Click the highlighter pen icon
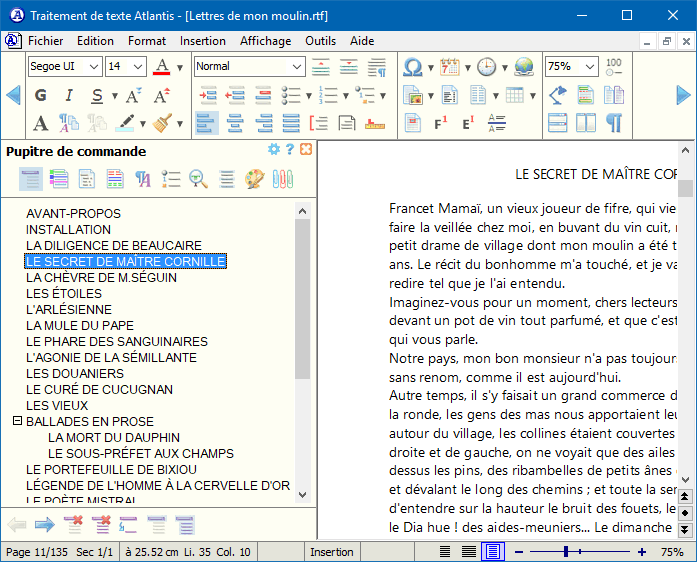The height and width of the screenshot is (562, 697). point(125,123)
